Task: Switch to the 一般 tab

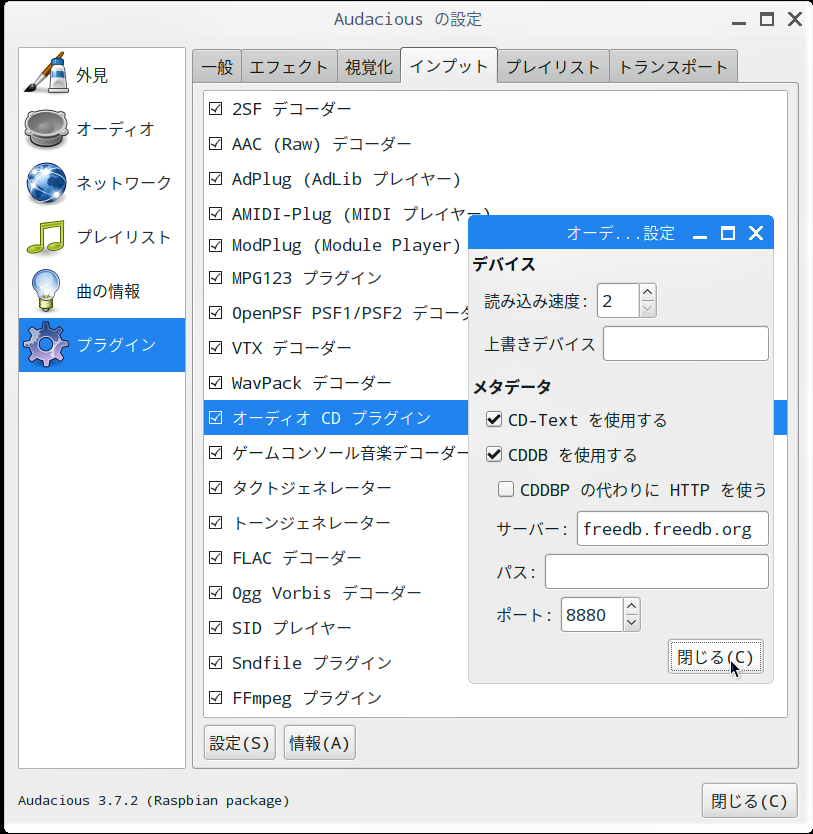Action: [x=217, y=66]
